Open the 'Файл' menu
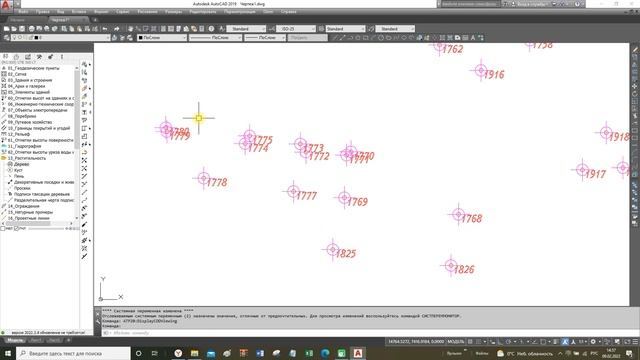The height and width of the screenshot is (360, 640). coord(23,12)
